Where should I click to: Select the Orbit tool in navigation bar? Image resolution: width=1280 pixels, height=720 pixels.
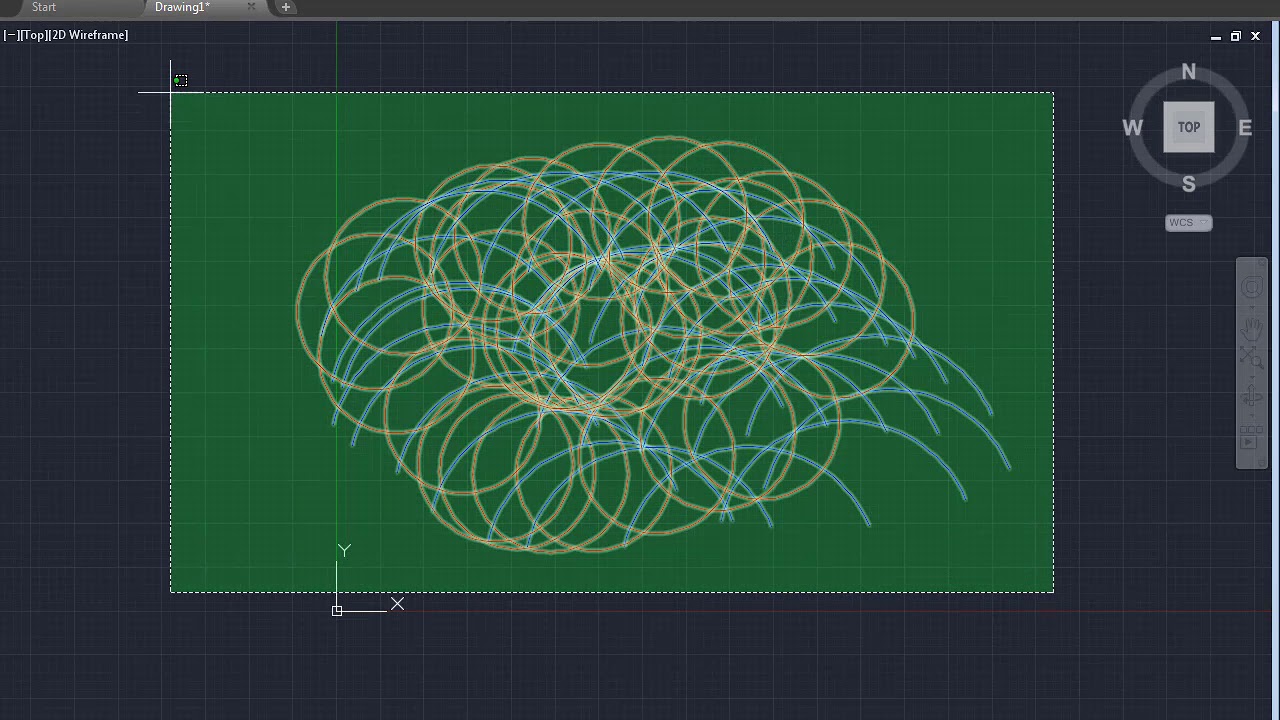tap(1252, 394)
